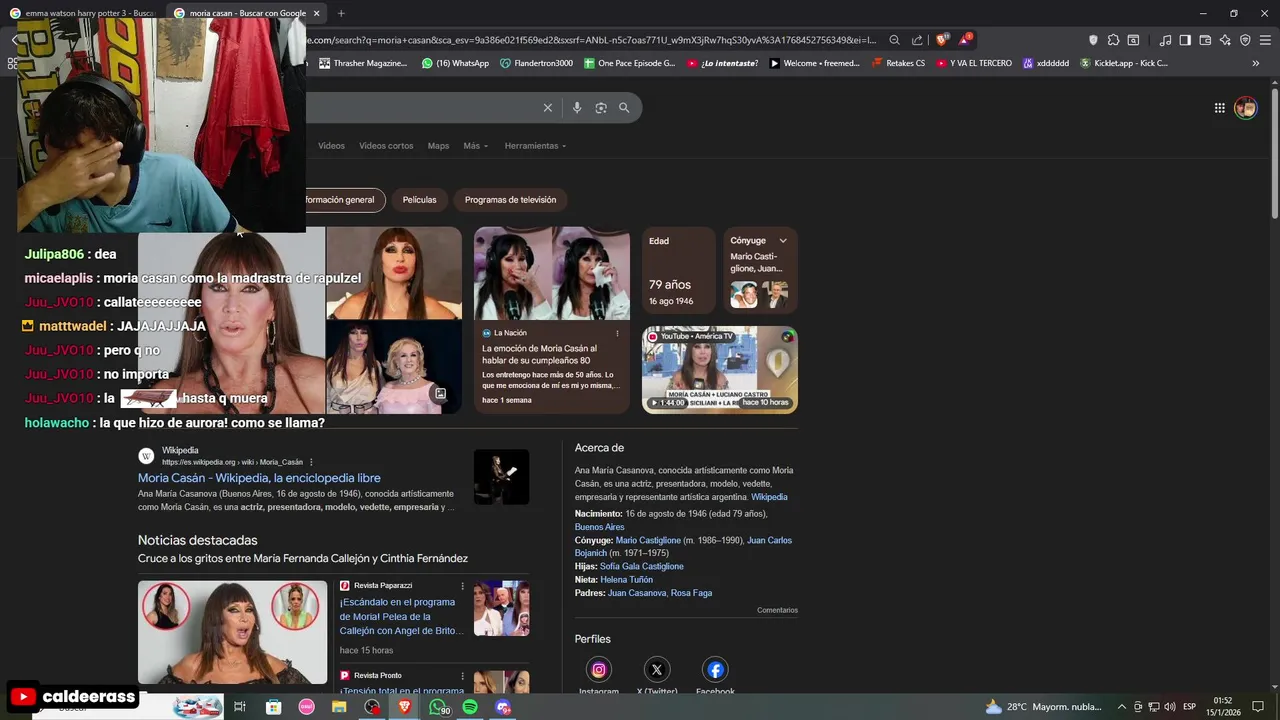Open Kicklet.app bookmark
The width and height of the screenshot is (1280, 720).
tap(1123, 63)
